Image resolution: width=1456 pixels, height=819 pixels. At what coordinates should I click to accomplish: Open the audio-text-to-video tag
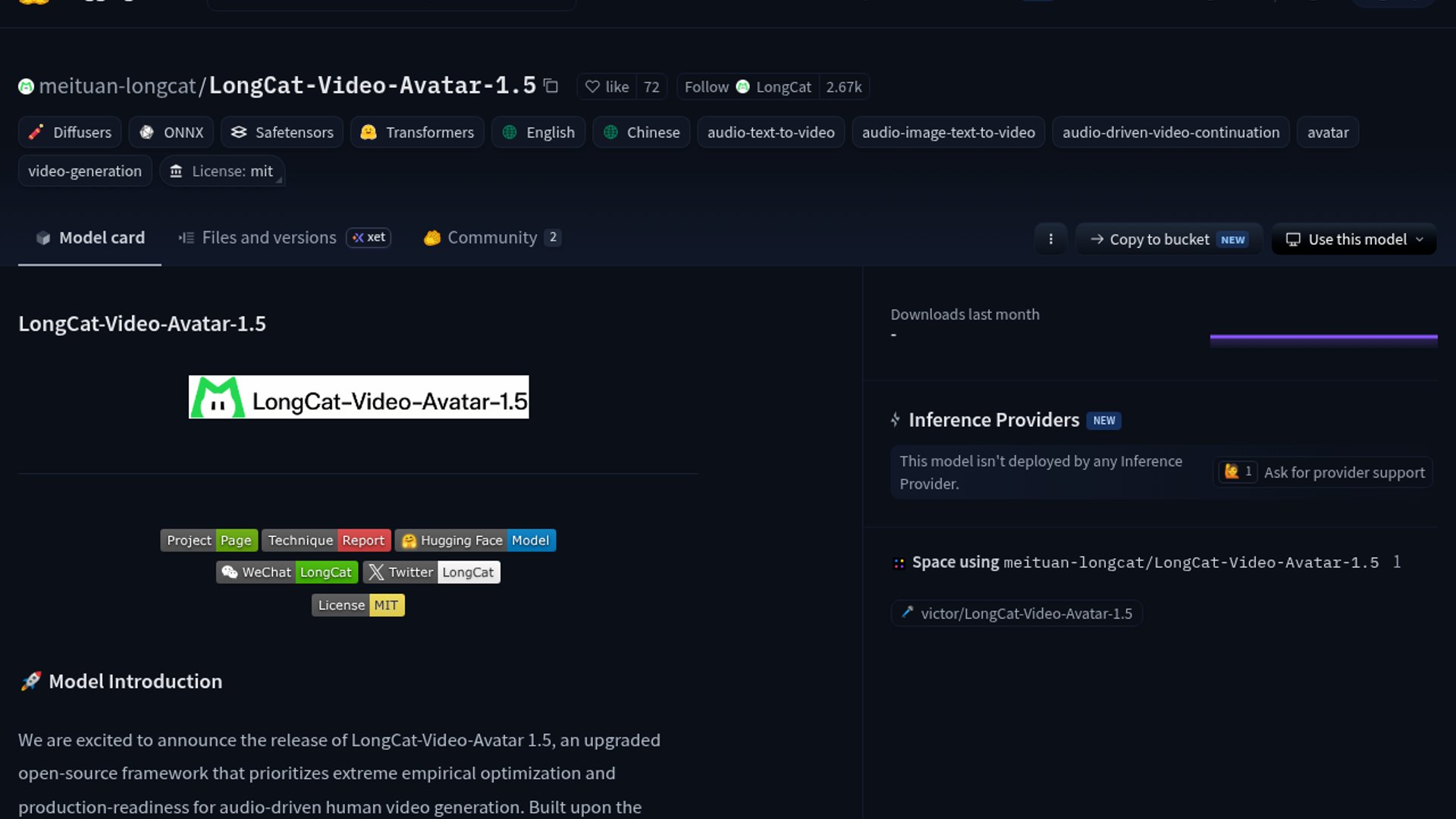pyautogui.click(x=770, y=133)
